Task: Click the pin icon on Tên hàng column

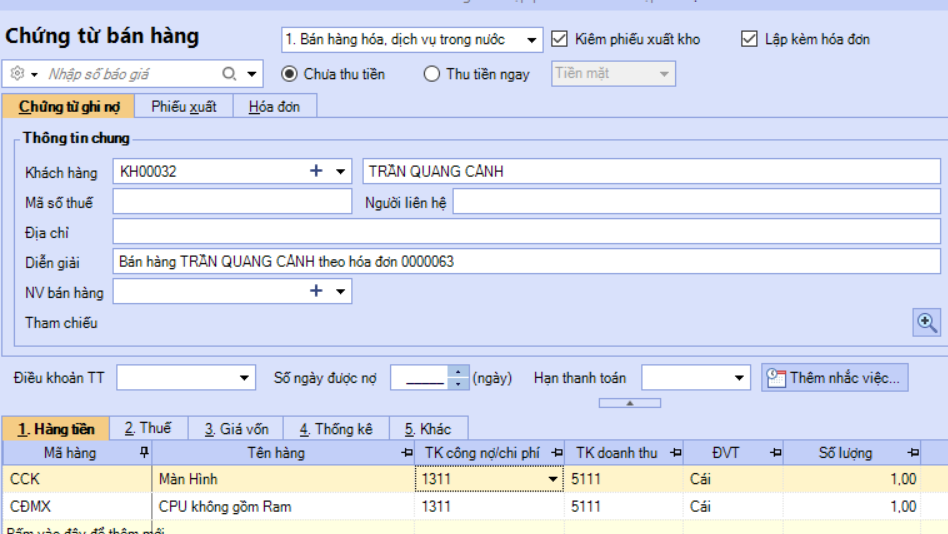Action: (405, 453)
